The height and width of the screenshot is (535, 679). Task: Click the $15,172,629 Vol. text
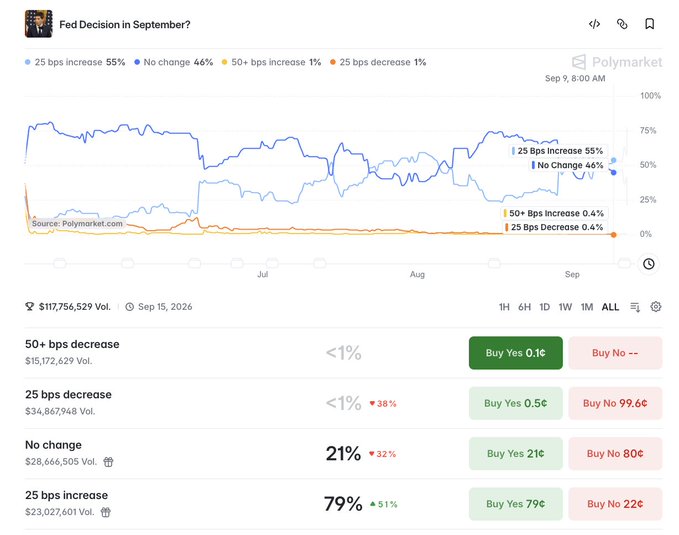[x=58, y=361]
